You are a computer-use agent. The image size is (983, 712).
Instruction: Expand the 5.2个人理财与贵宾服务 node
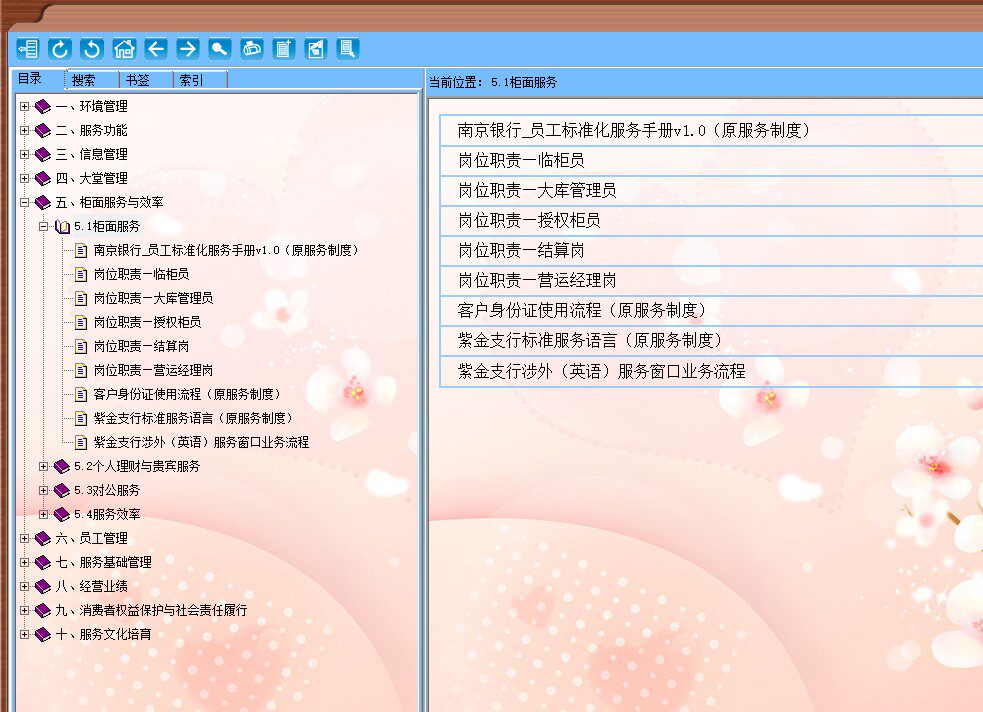pyautogui.click(x=43, y=466)
